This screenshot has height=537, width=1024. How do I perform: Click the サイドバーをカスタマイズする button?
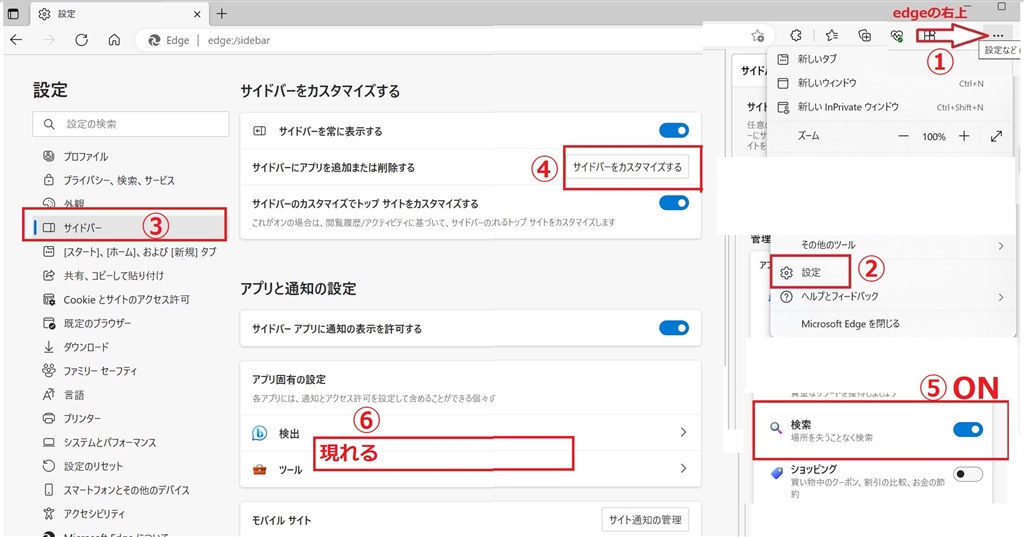[x=627, y=167]
